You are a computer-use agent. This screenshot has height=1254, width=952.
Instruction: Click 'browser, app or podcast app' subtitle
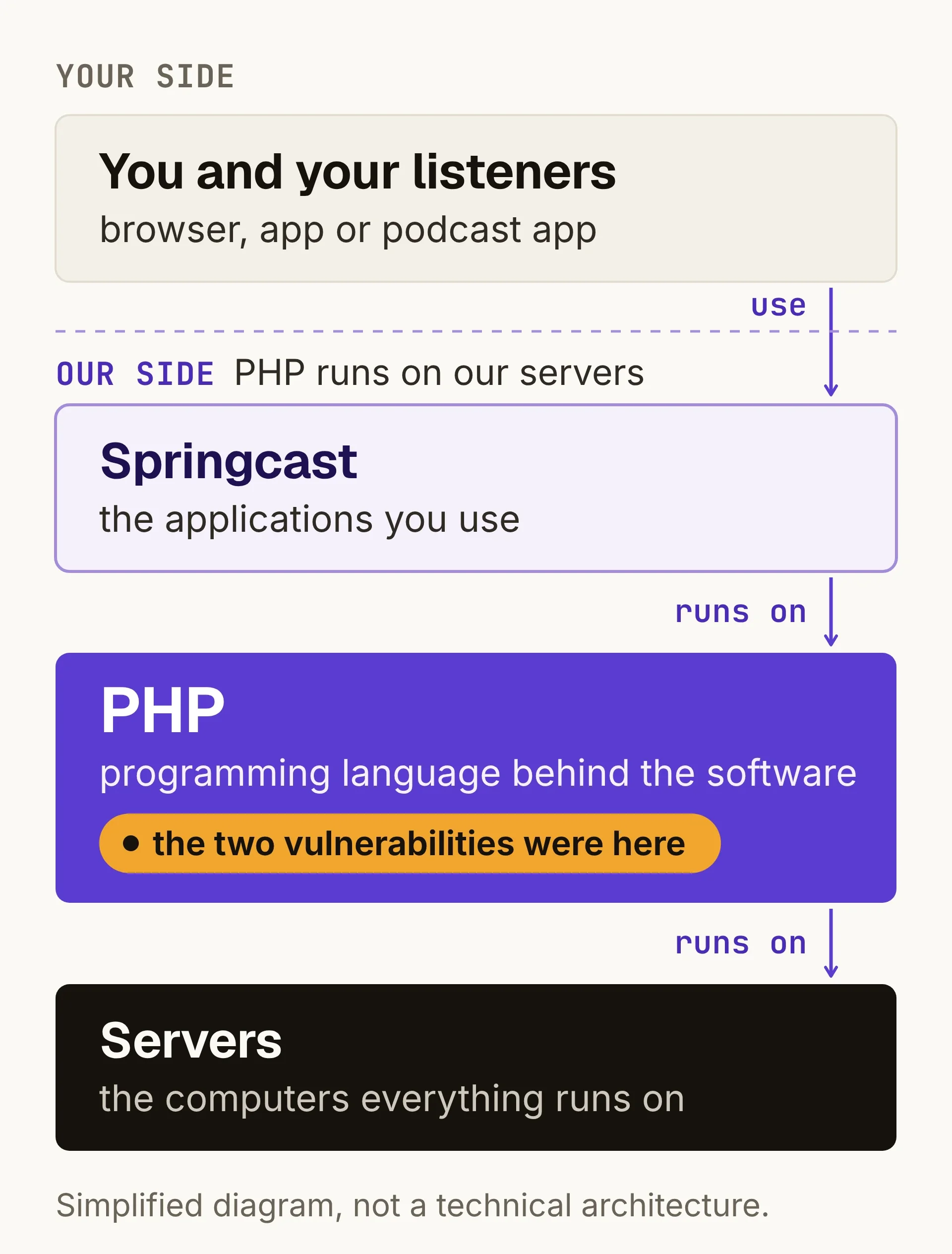coord(348,231)
